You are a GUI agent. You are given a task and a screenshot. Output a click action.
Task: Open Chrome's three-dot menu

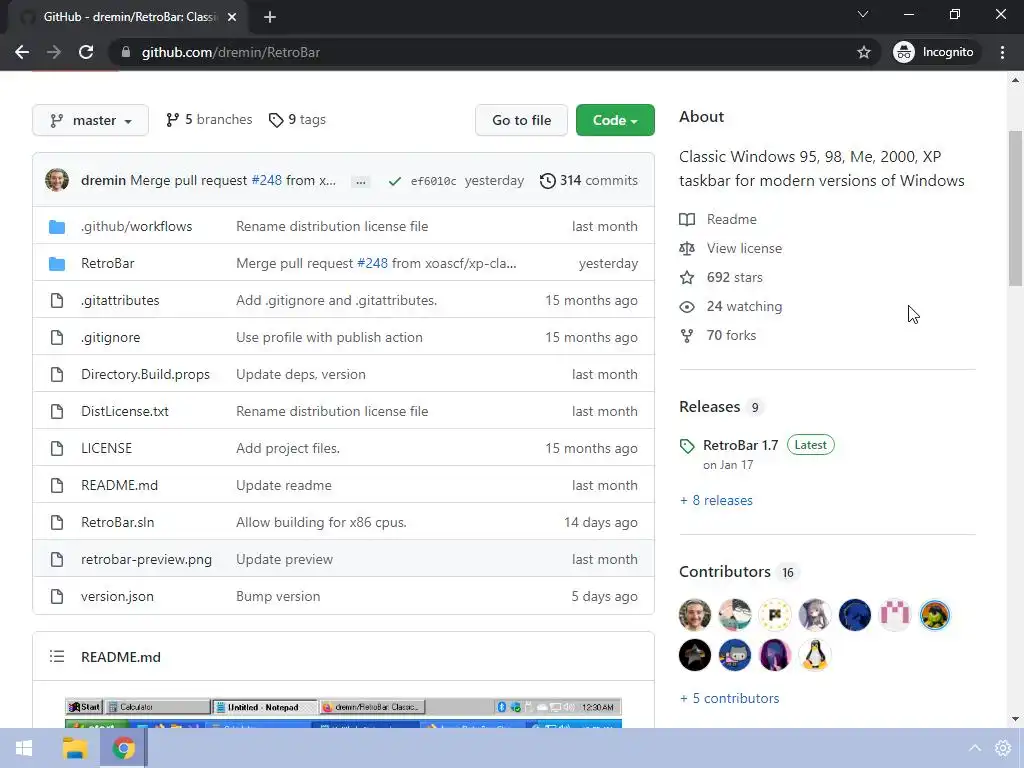(x=1002, y=52)
